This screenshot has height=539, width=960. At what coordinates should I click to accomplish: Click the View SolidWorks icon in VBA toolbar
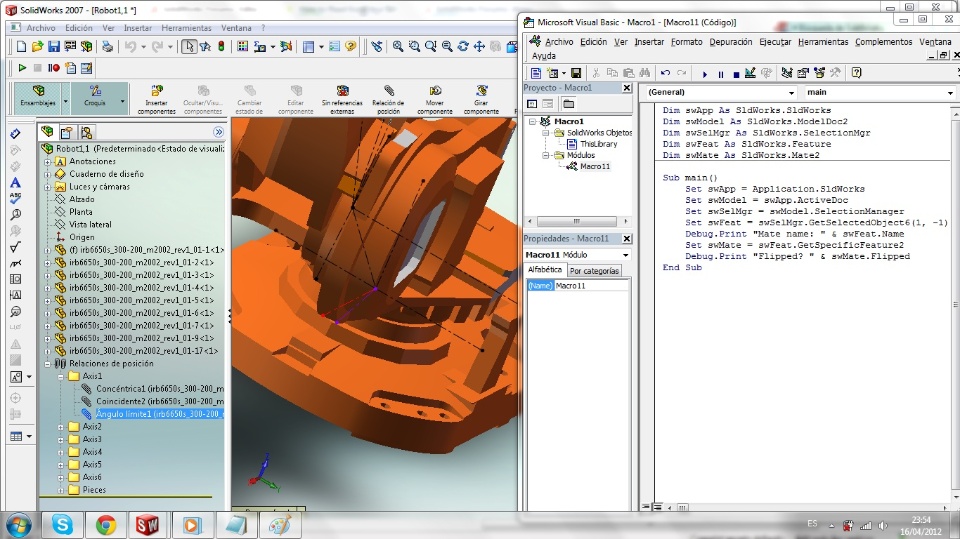tap(536, 73)
